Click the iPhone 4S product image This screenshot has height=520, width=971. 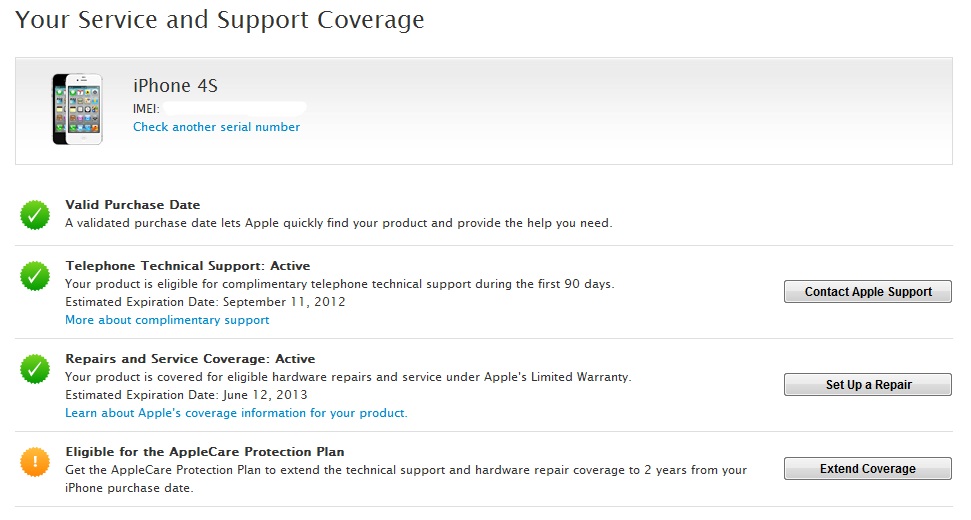(x=77, y=110)
